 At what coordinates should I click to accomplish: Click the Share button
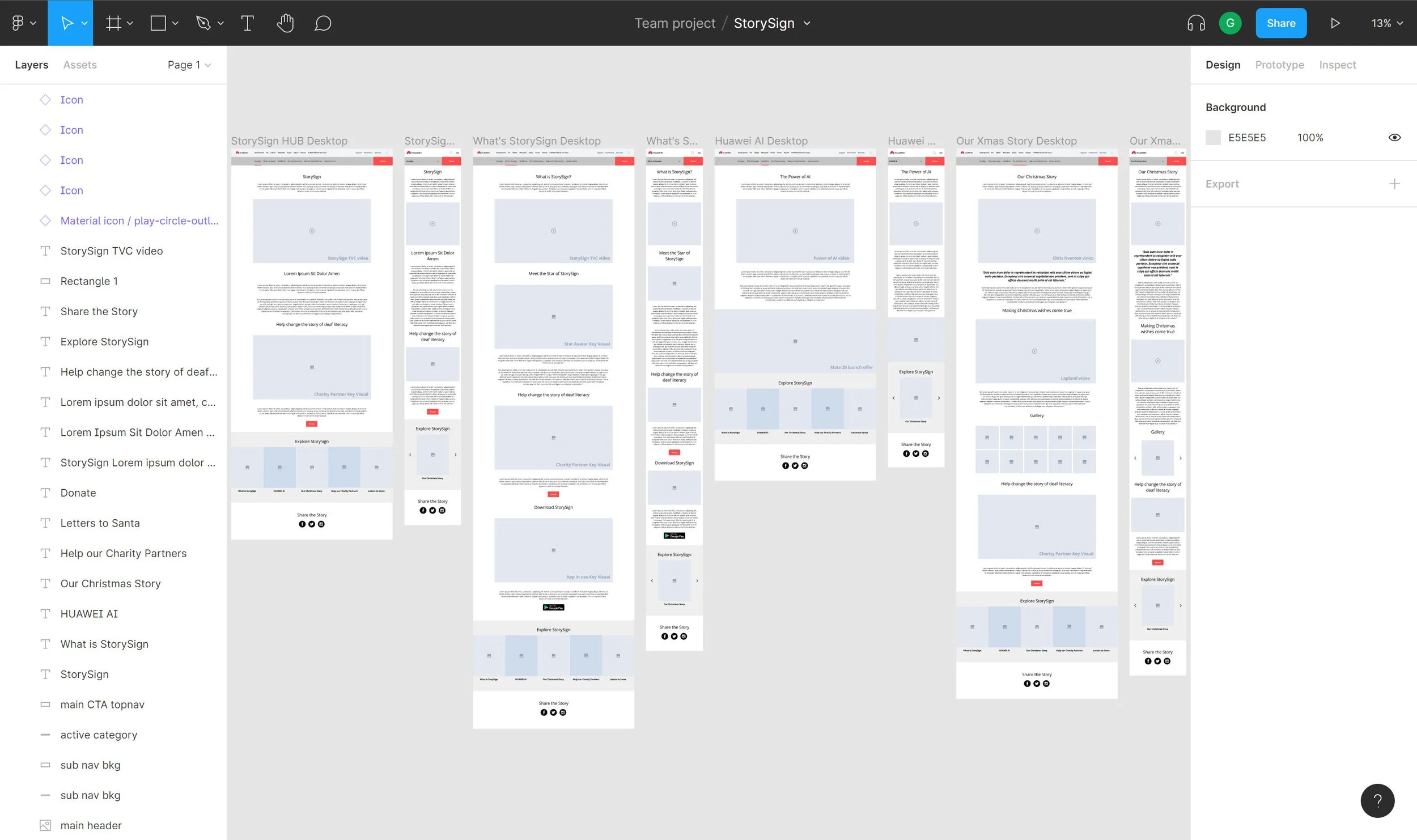[x=1280, y=23]
